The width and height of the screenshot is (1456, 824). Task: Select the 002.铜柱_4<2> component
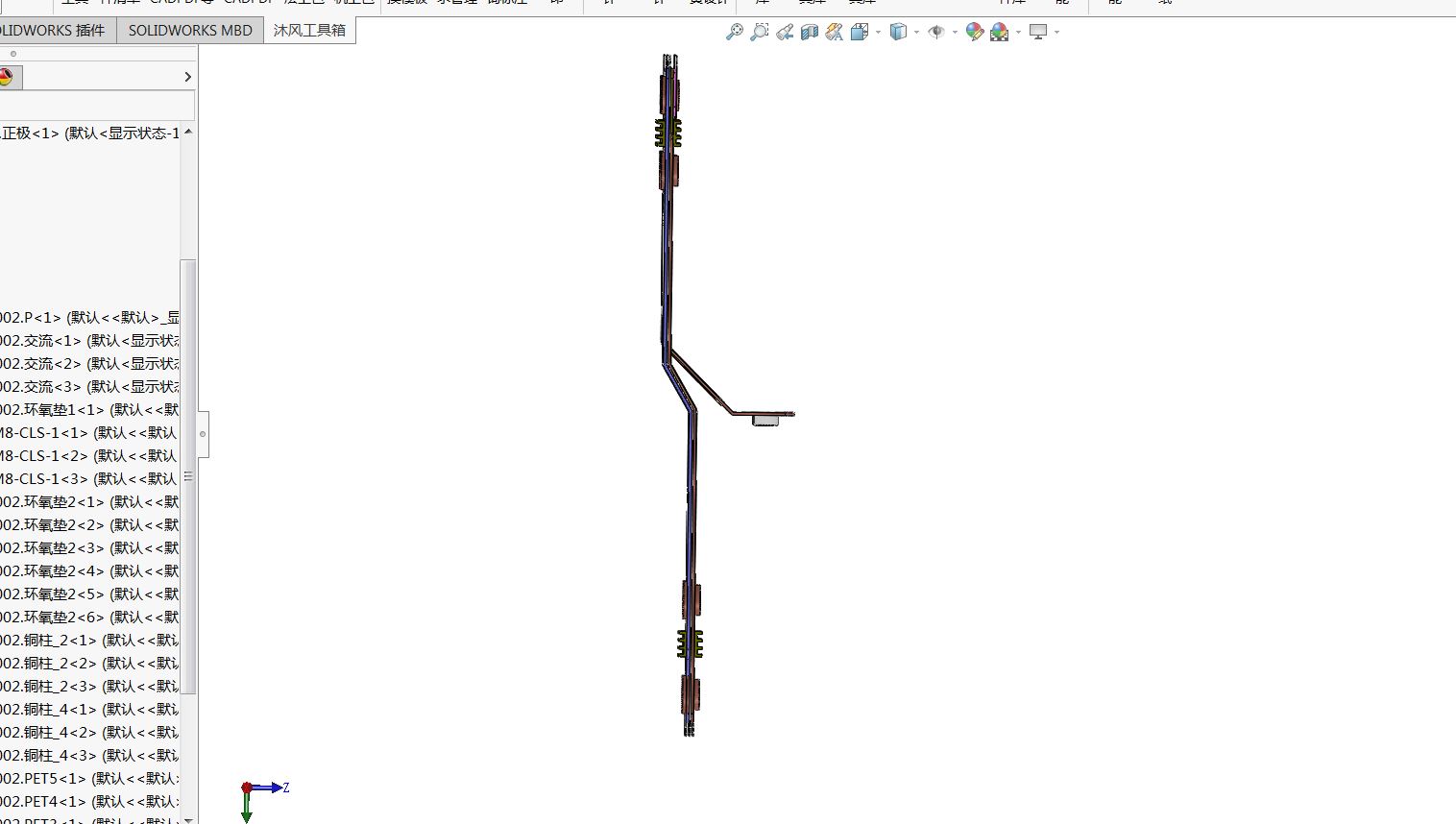point(90,732)
